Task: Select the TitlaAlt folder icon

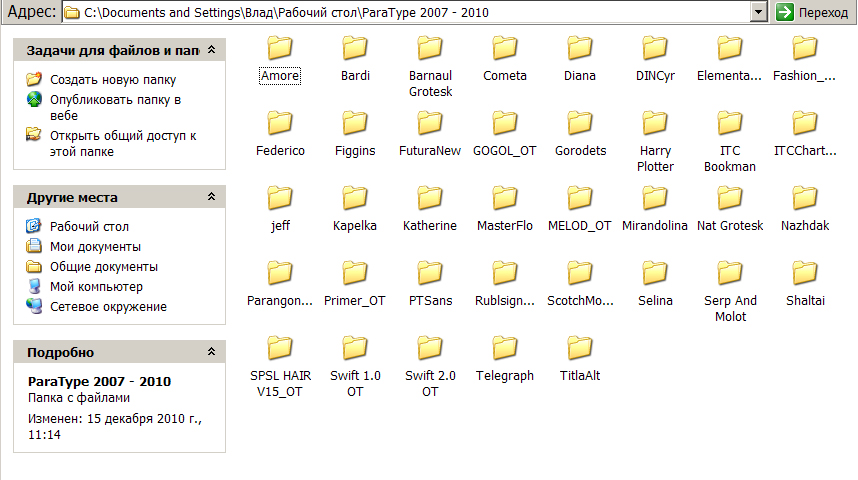Action: (x=579, y=348)
